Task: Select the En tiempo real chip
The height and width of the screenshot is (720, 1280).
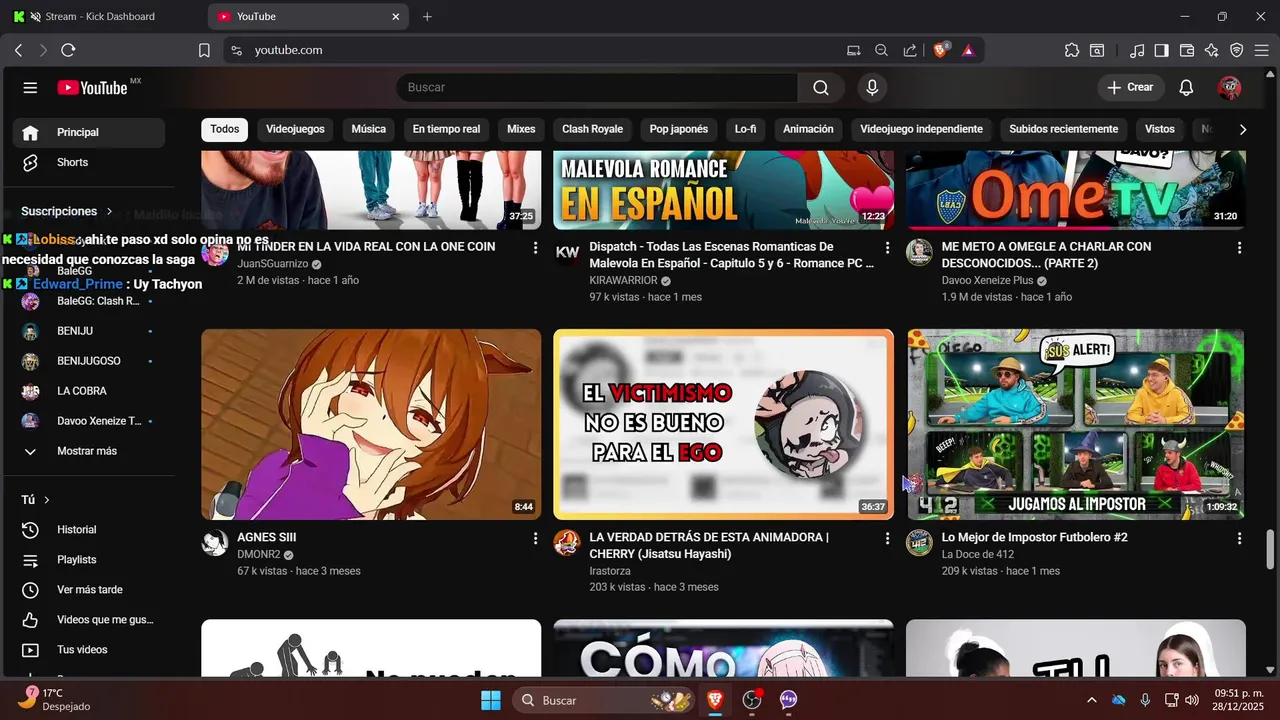Action: 446,129
